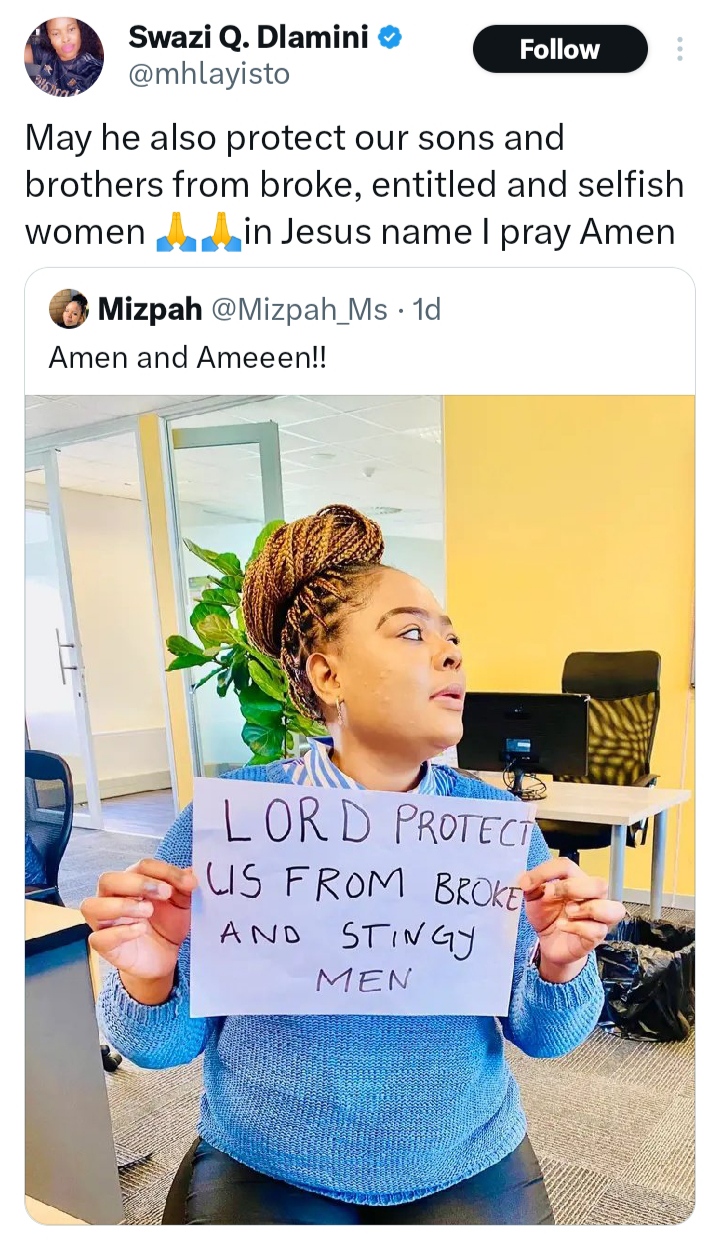Click the blue verified badge
The image size is (711, 1243).
(x=391, y=39)
